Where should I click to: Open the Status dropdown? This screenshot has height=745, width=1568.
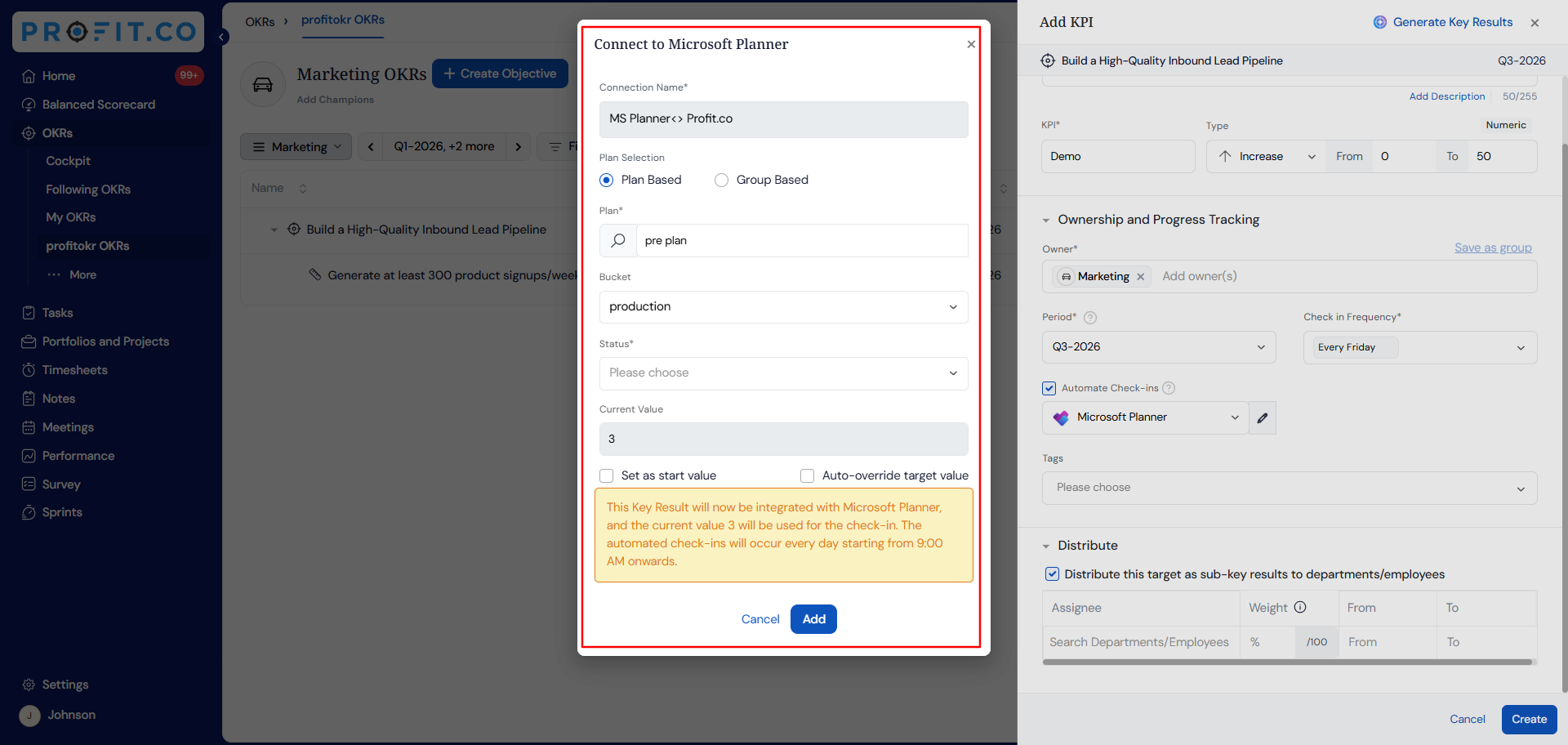[x=784, y=373]
